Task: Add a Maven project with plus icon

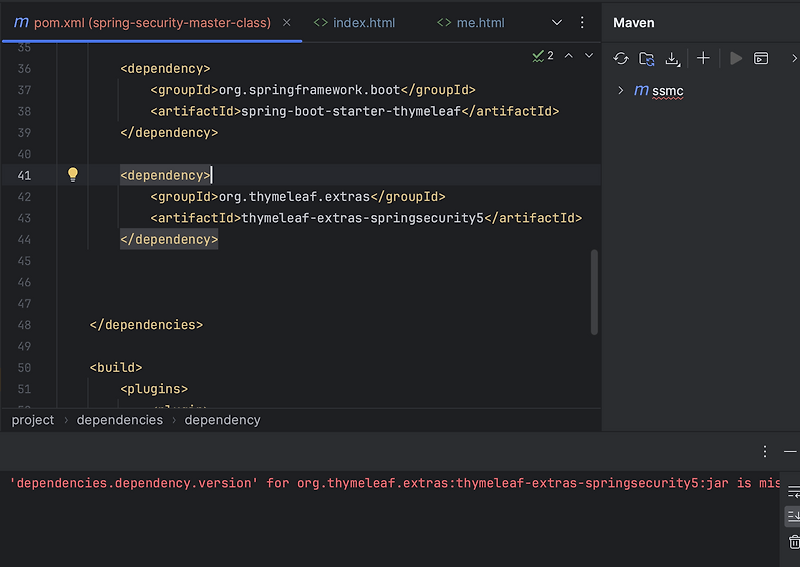Action: pos(703,58)
